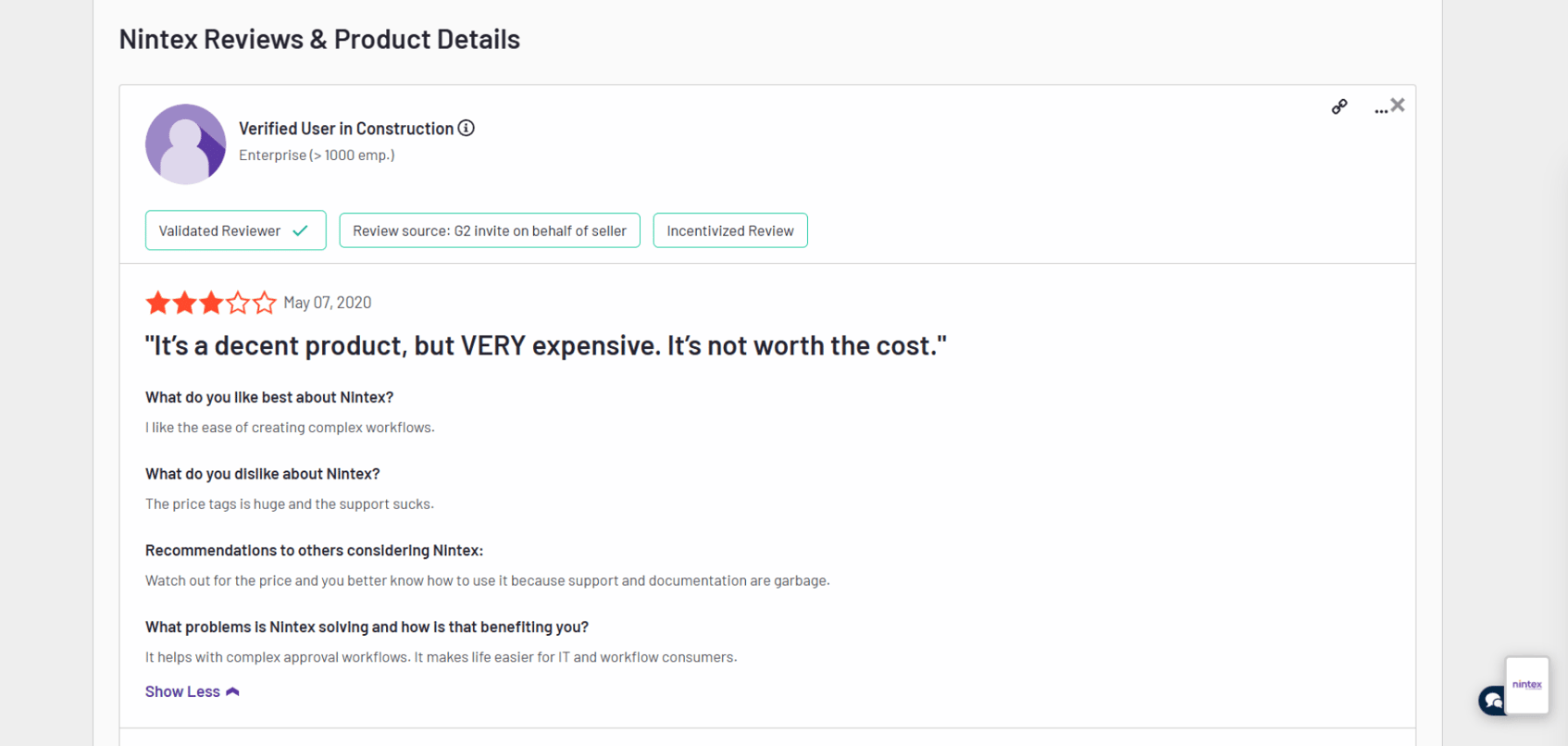
Task: Open the chat bubble widget
Action: [1492, 701]
